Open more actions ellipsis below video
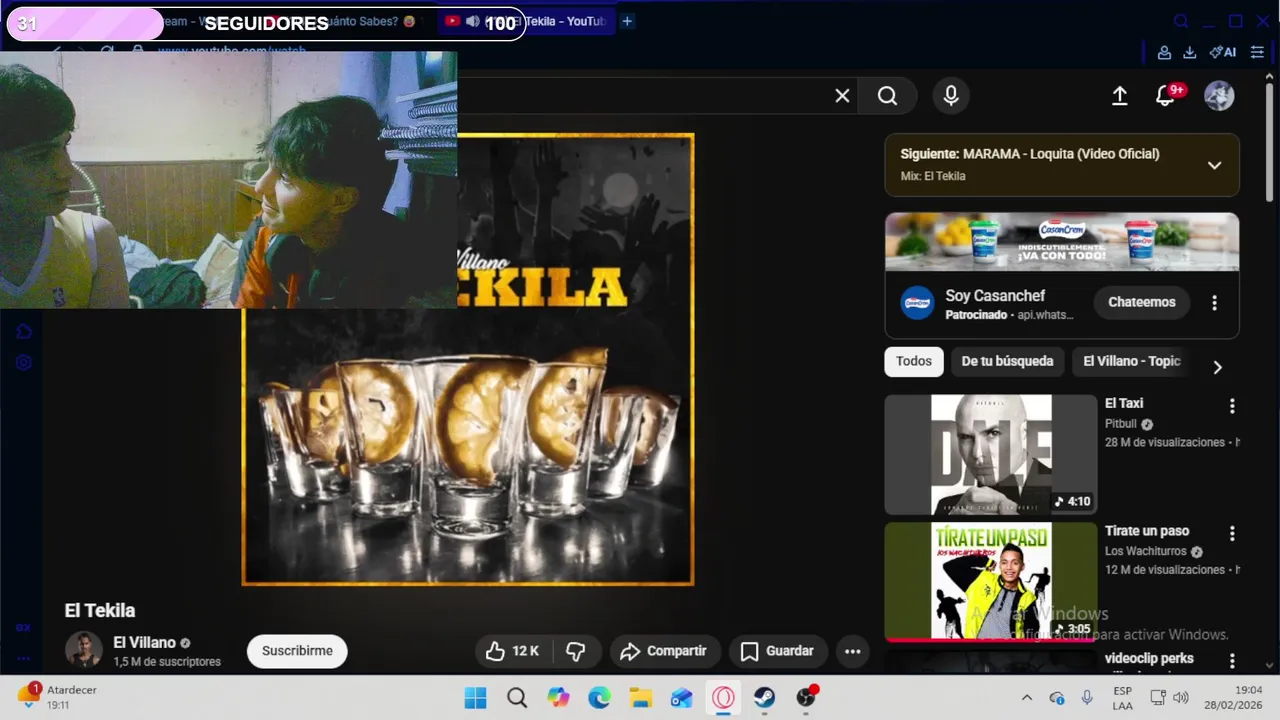The image size is (1280, 720). pos(852,651)
